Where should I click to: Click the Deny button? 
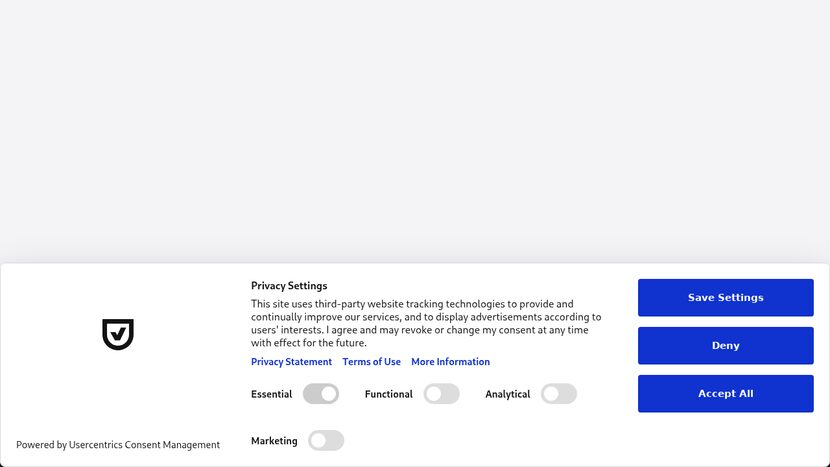click(x=725, y=346)
